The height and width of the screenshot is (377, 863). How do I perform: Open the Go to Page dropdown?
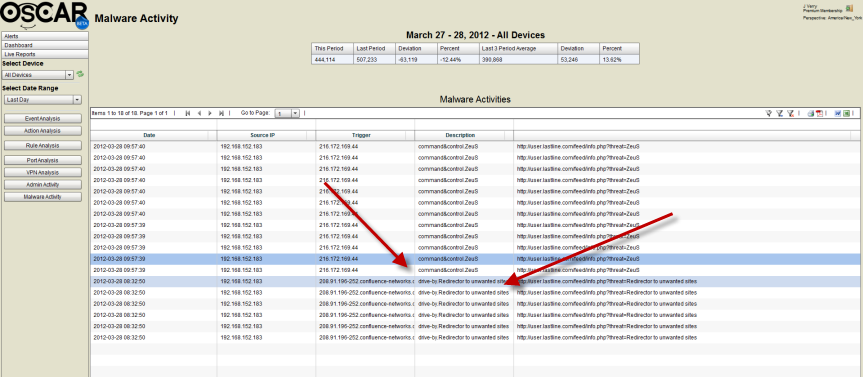click(287, 113)
